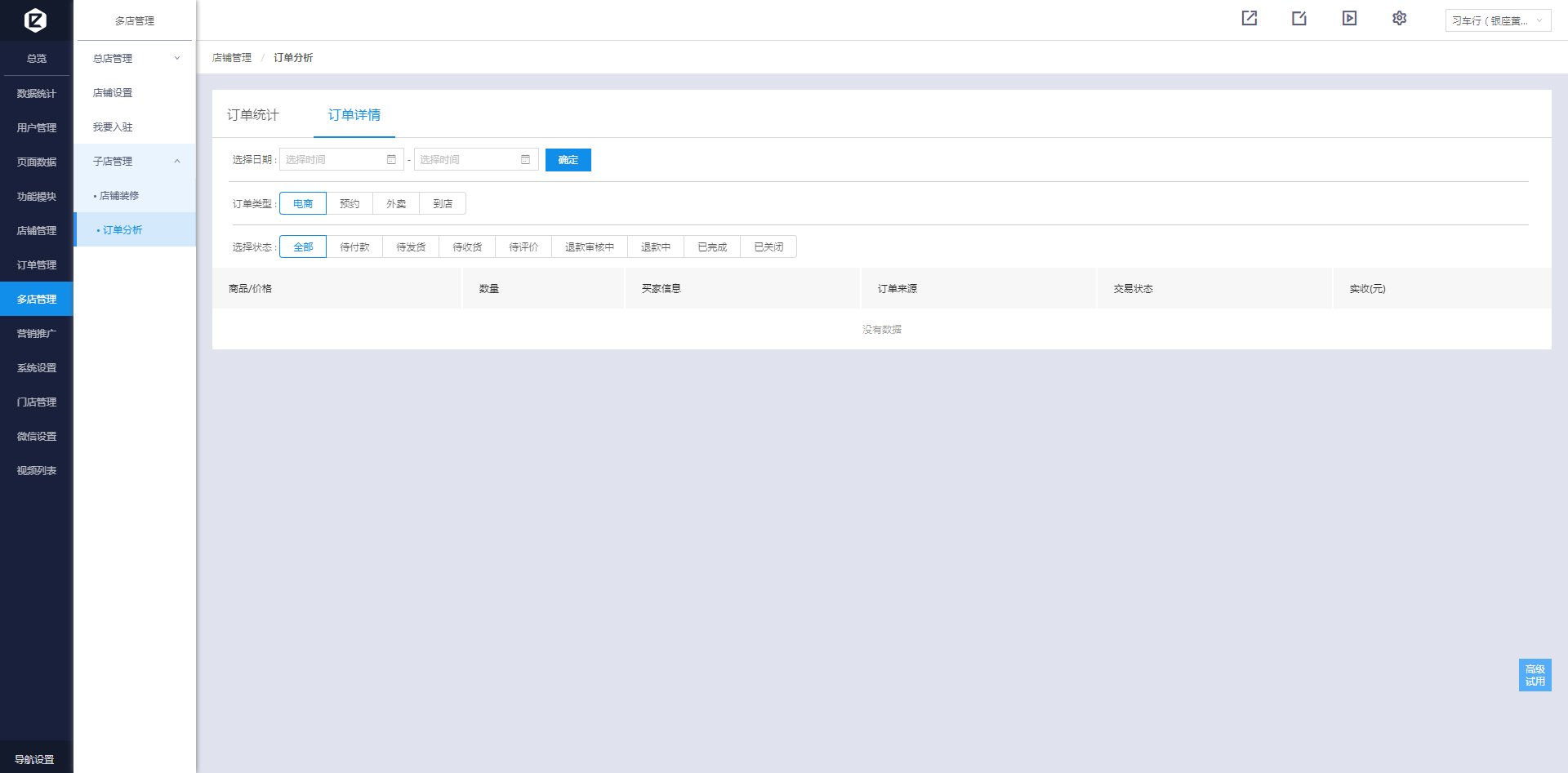The height and width of the screenshot is (773, 1568).
Task: Click the app logo icon in sidebar
Action: pyautogui.click(x=35, y=20)
